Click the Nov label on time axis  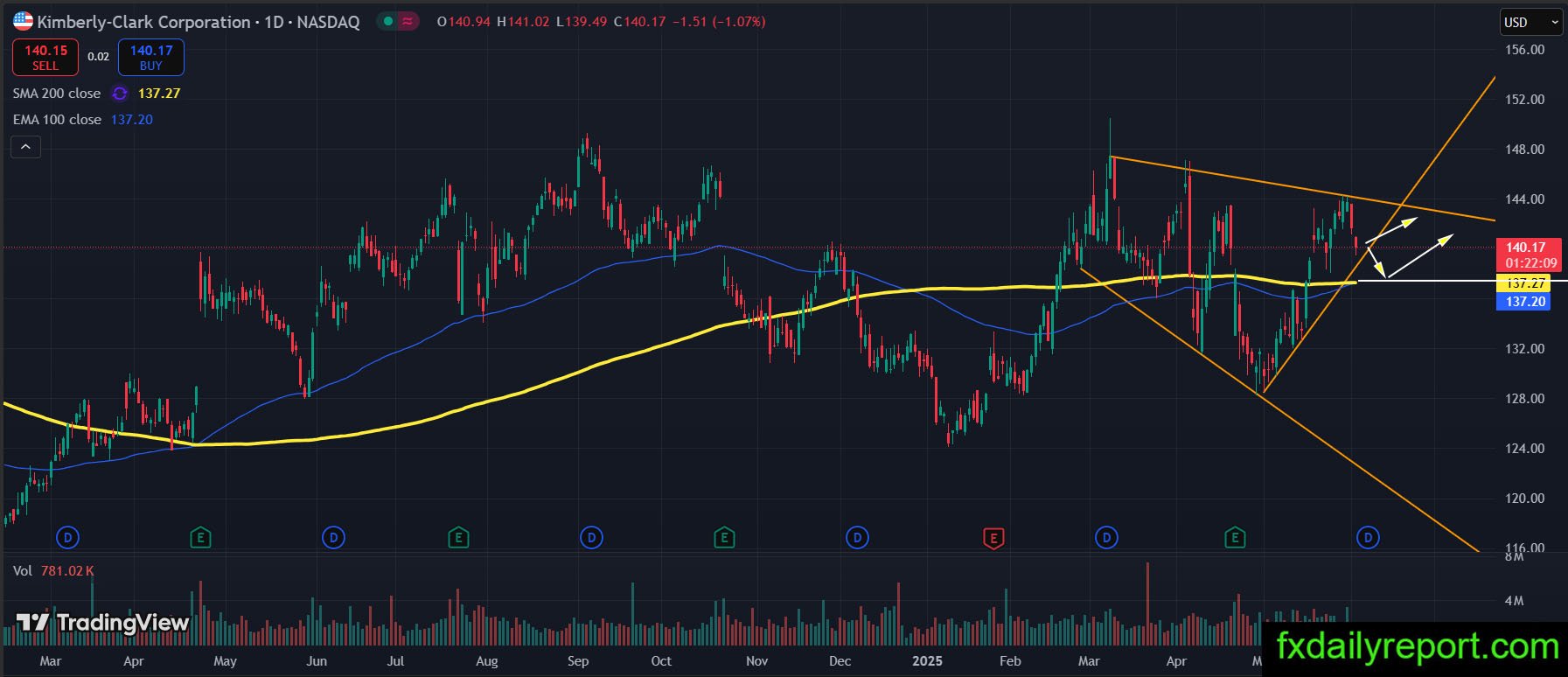click(756, 661)
